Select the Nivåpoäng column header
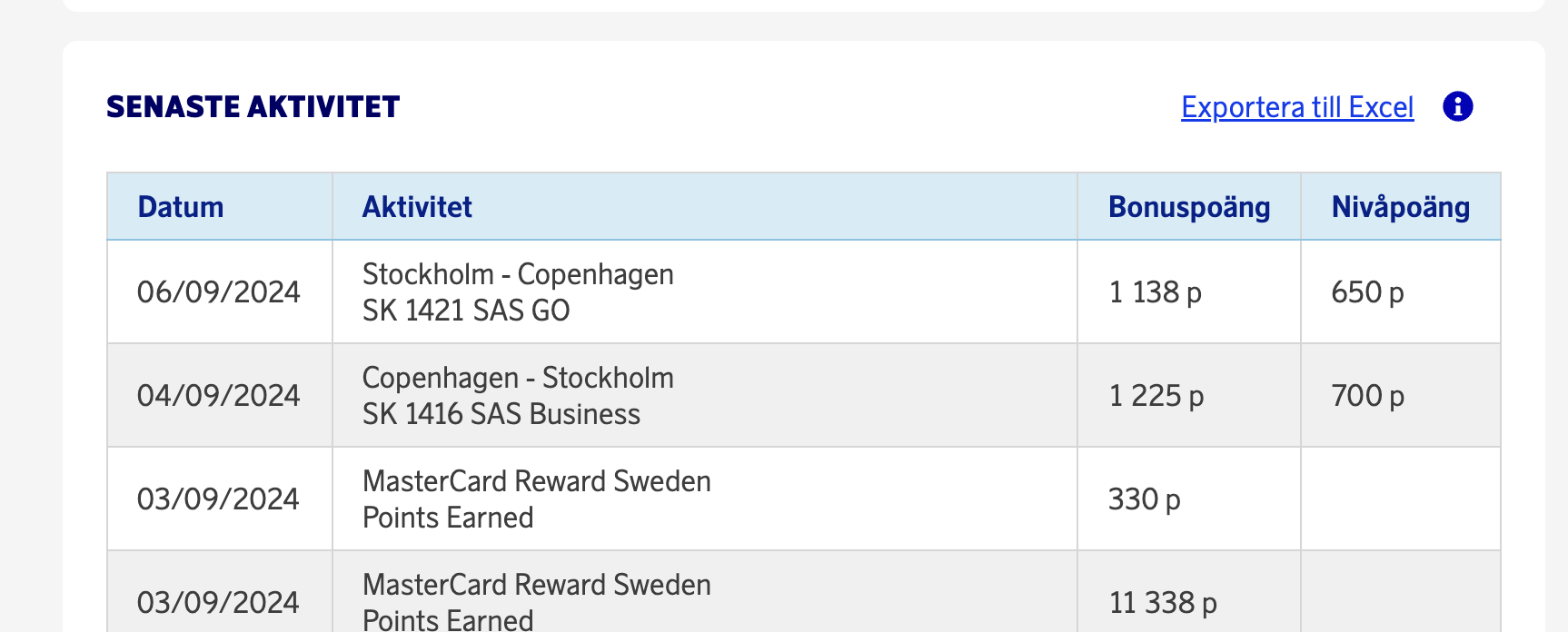 click(x=1400, y=207)
